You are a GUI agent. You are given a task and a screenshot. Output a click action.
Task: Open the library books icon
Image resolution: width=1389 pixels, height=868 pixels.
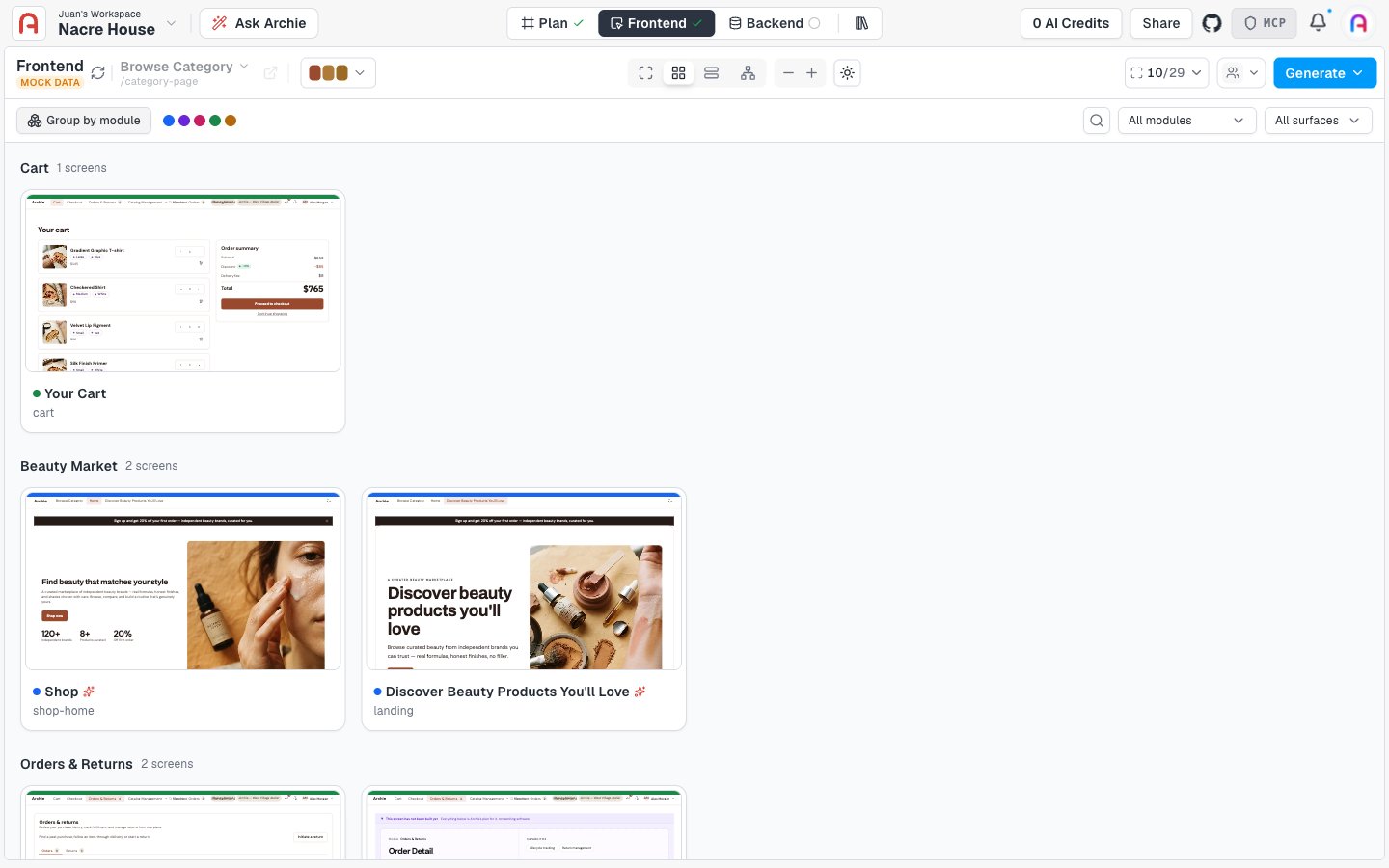coord(861,23)
